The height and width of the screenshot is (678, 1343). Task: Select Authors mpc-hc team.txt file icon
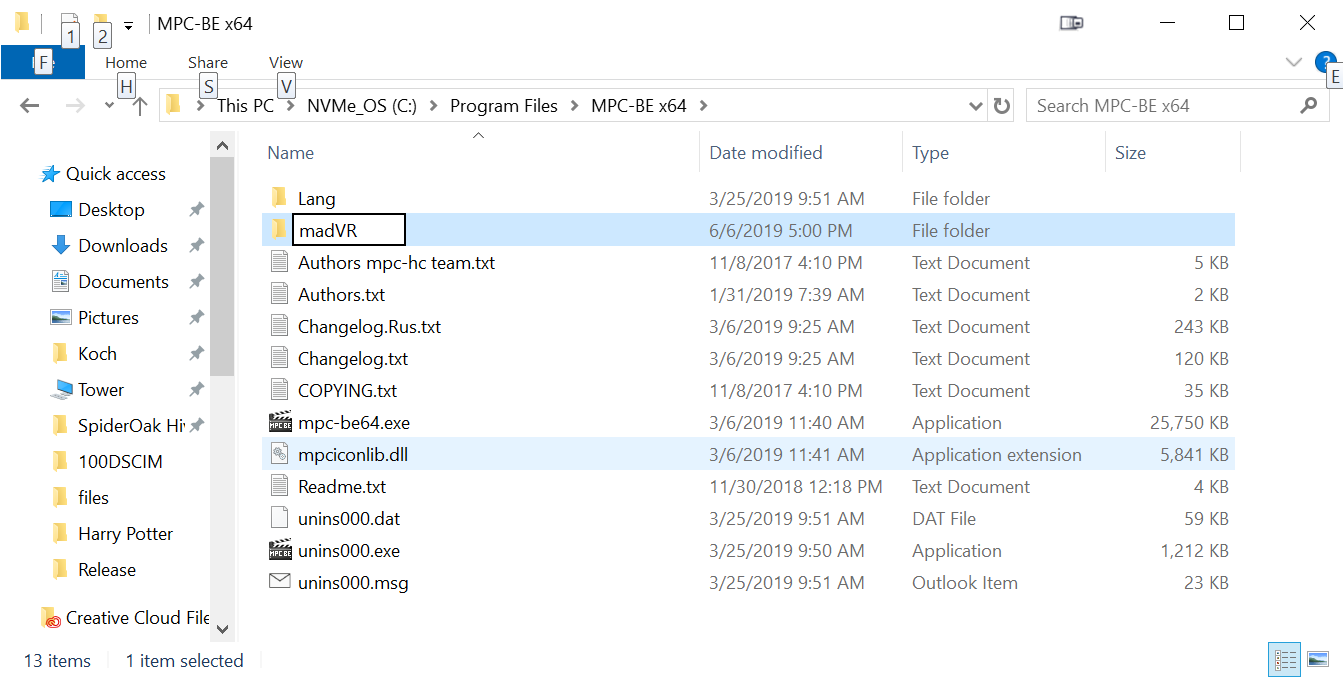[x=280, y=262]
